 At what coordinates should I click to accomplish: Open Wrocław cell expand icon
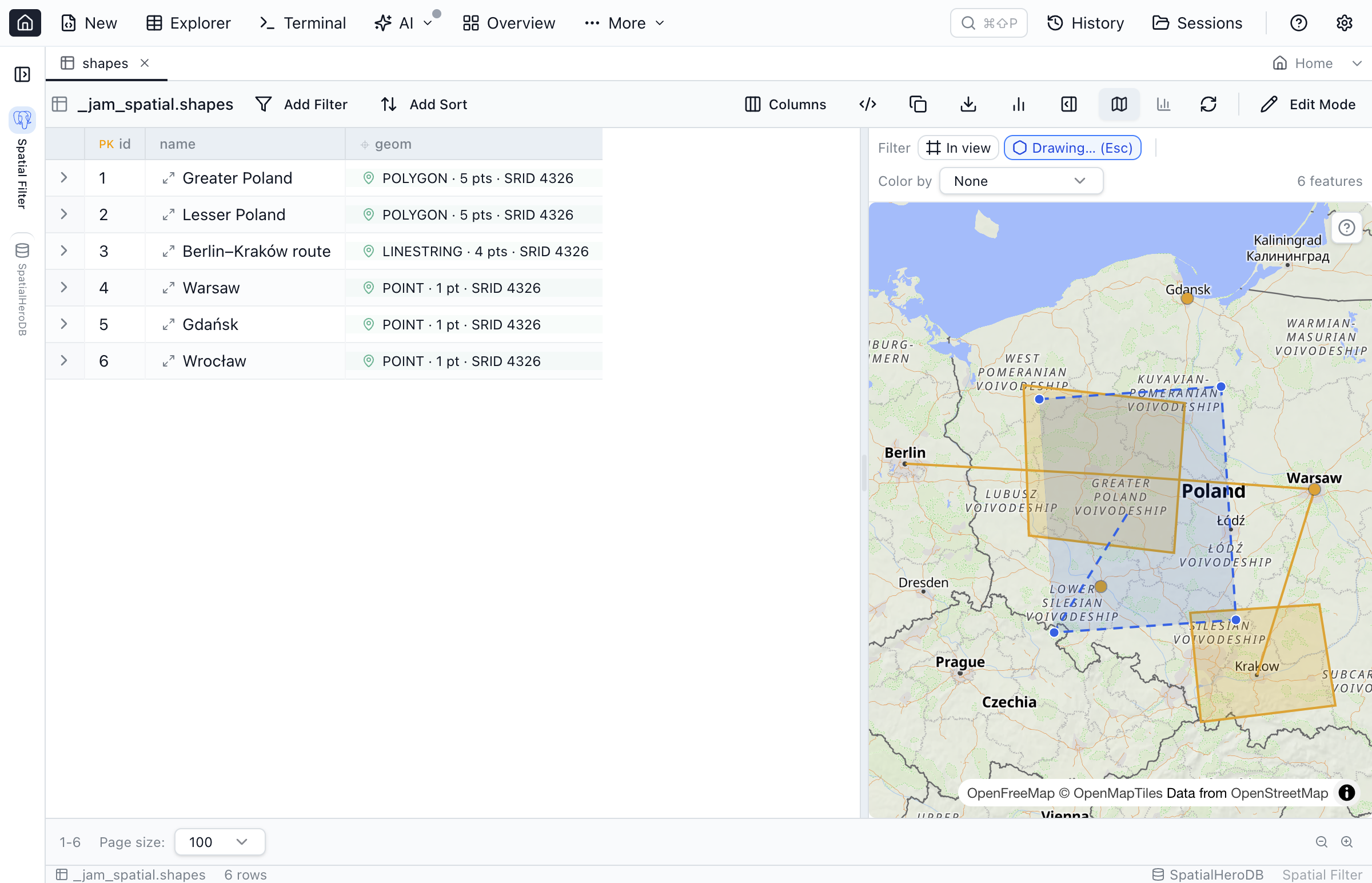[168, 362]
